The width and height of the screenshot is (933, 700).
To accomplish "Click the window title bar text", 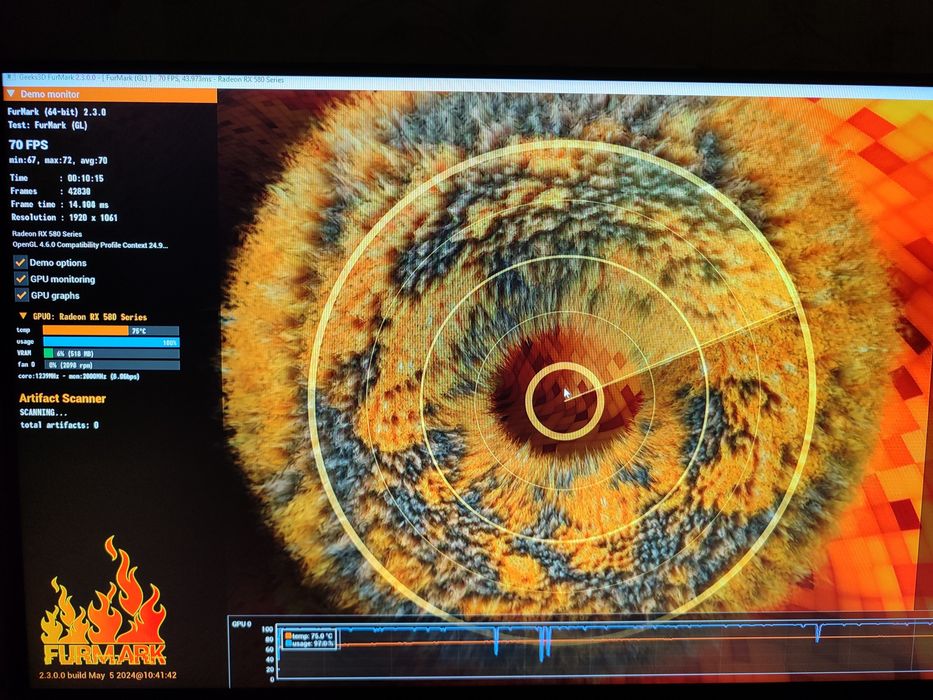I will (x=152, y=79).
